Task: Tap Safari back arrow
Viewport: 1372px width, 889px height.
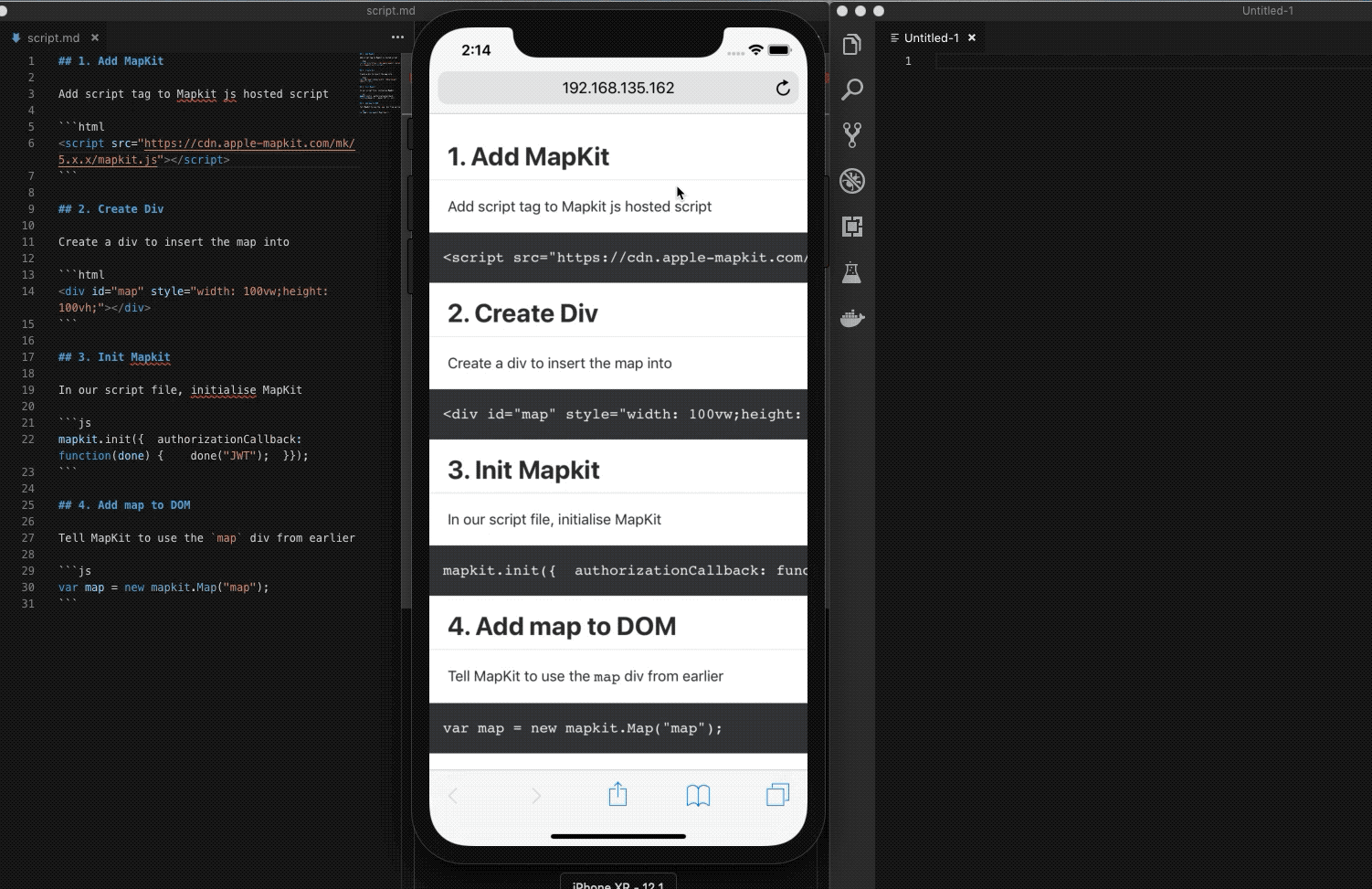Action: [453, 796]
